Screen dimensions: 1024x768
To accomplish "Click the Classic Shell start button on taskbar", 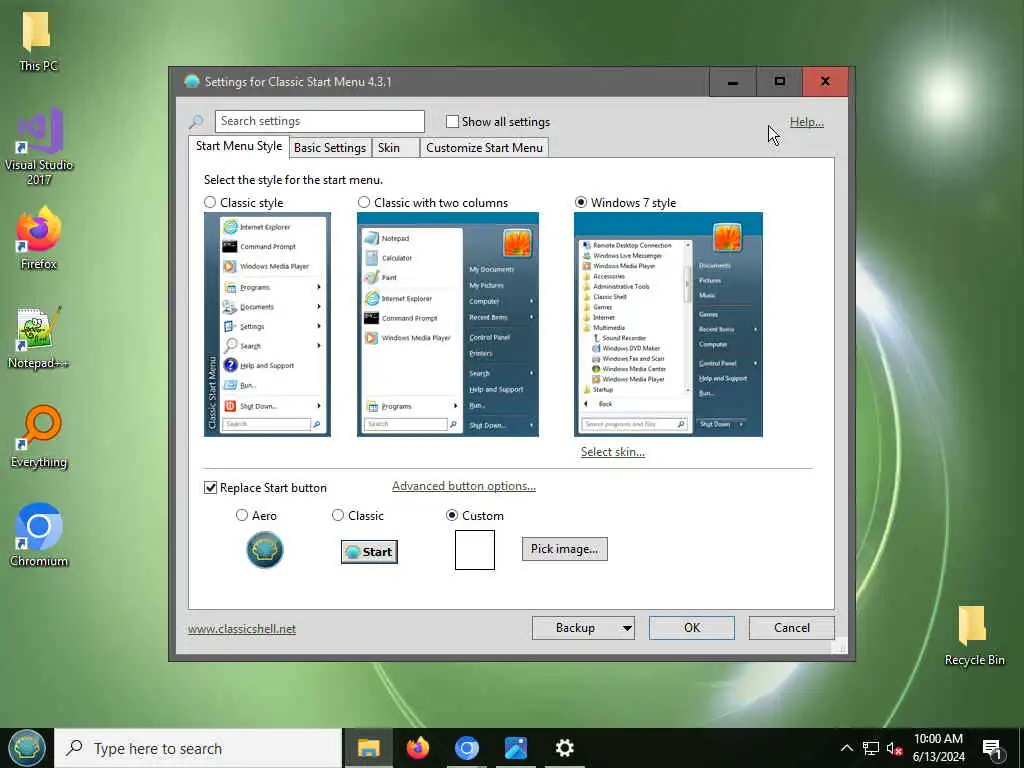I will tap(27, 748).
